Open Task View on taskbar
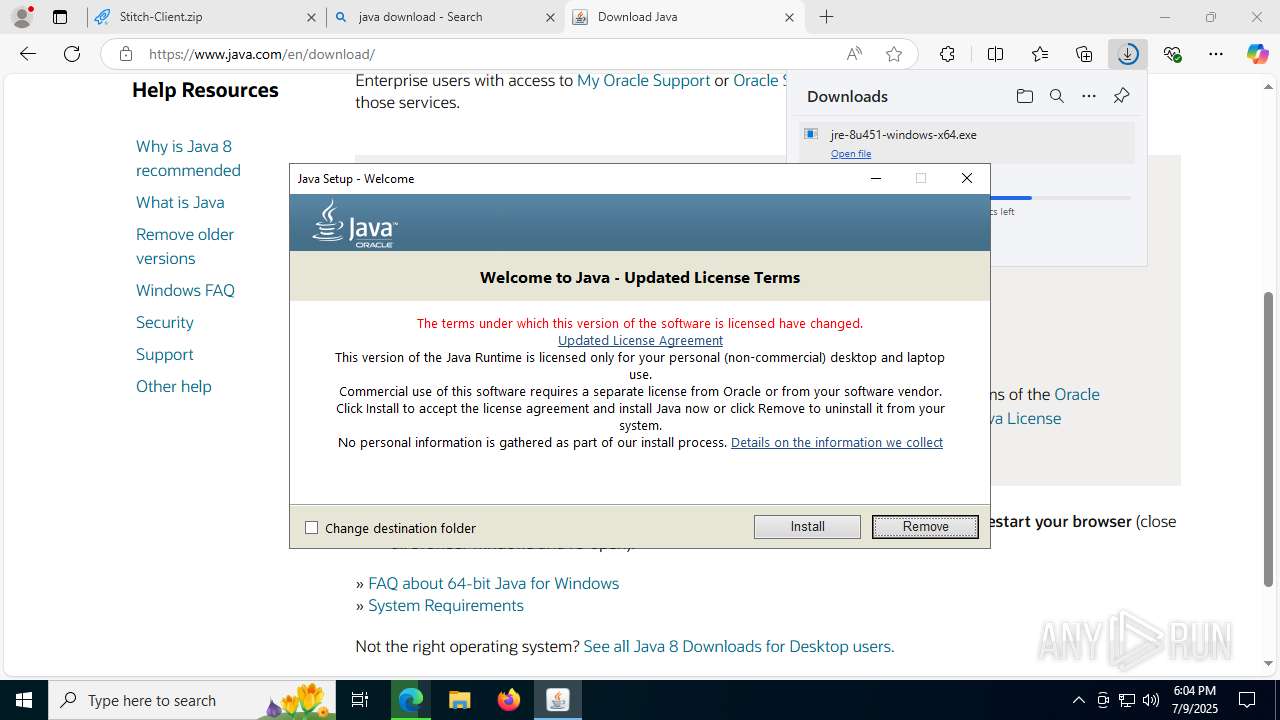The image size is (1280, 720). coord(360,700)
